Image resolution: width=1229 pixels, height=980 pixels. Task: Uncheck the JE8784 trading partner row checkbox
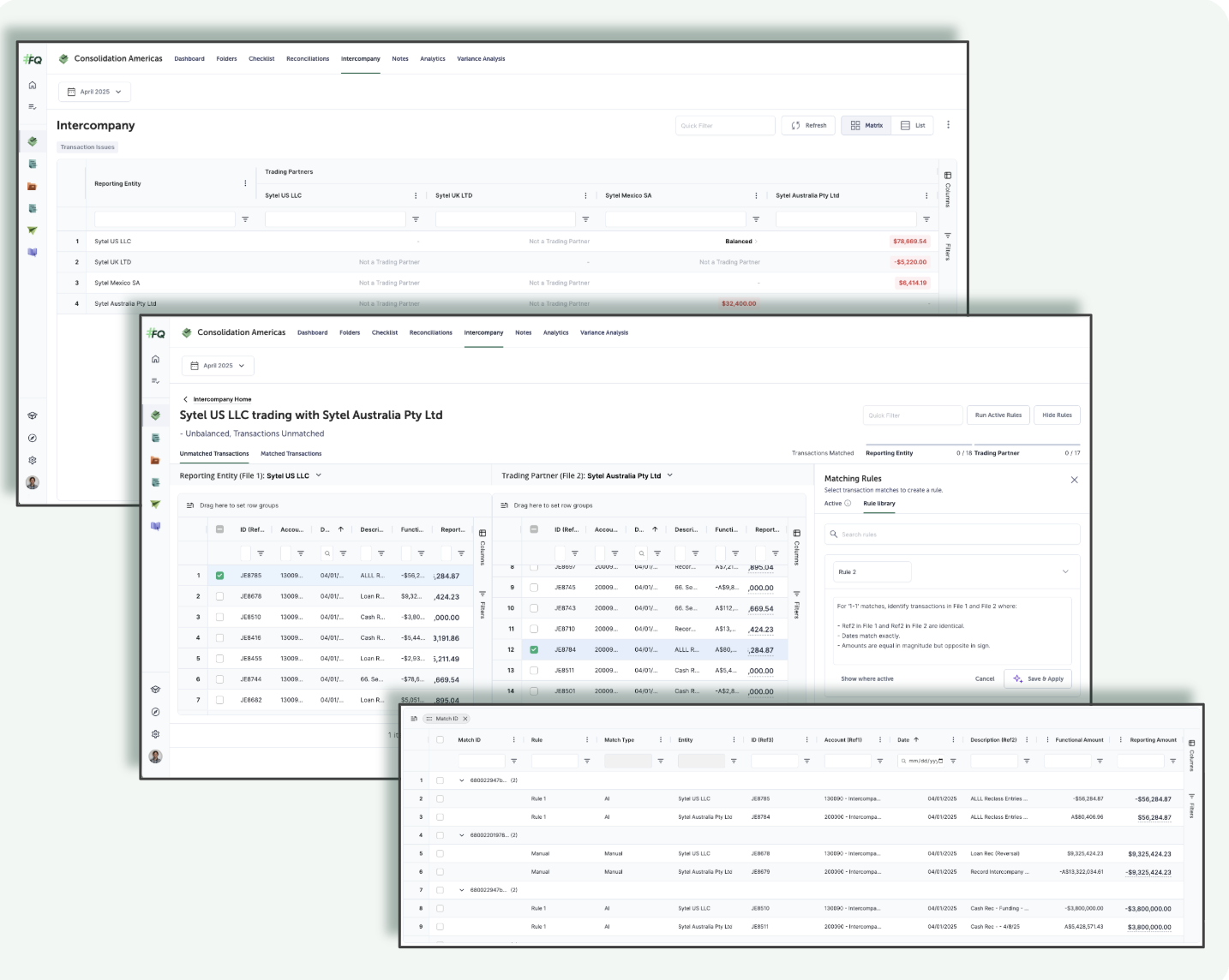coord(534,650)
